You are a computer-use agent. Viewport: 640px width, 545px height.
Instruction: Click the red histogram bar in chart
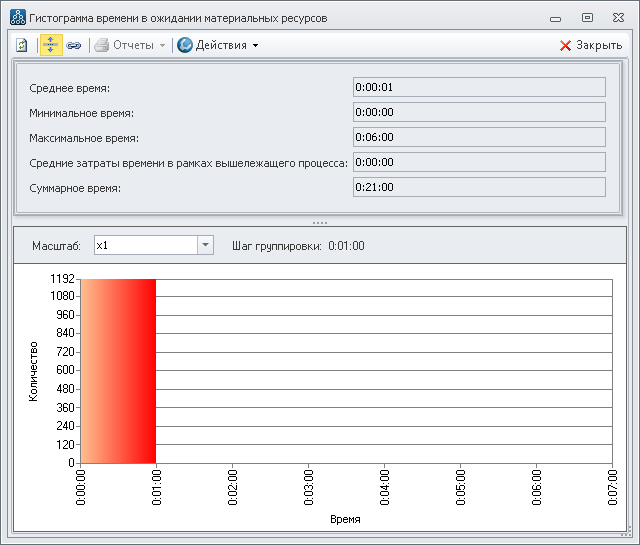click(x=118, y=370)
